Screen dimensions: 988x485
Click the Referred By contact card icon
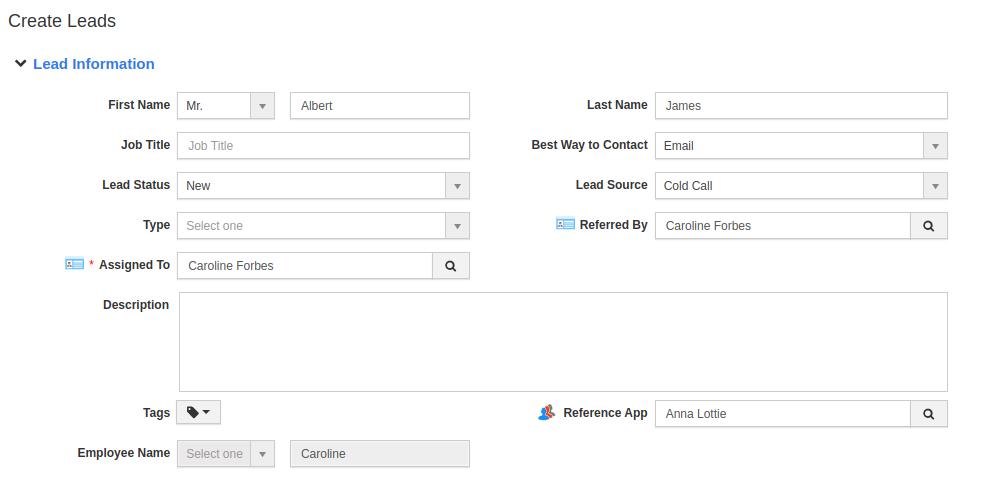click(565, 224)
